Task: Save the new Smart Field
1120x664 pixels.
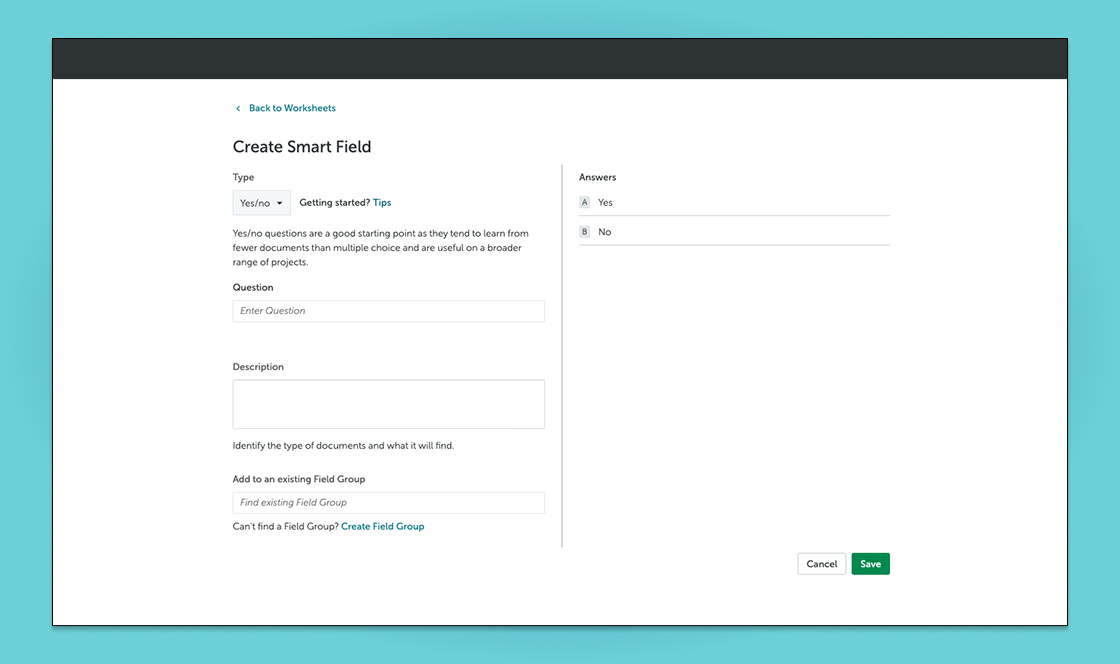Action: click(x=870, y=563)
